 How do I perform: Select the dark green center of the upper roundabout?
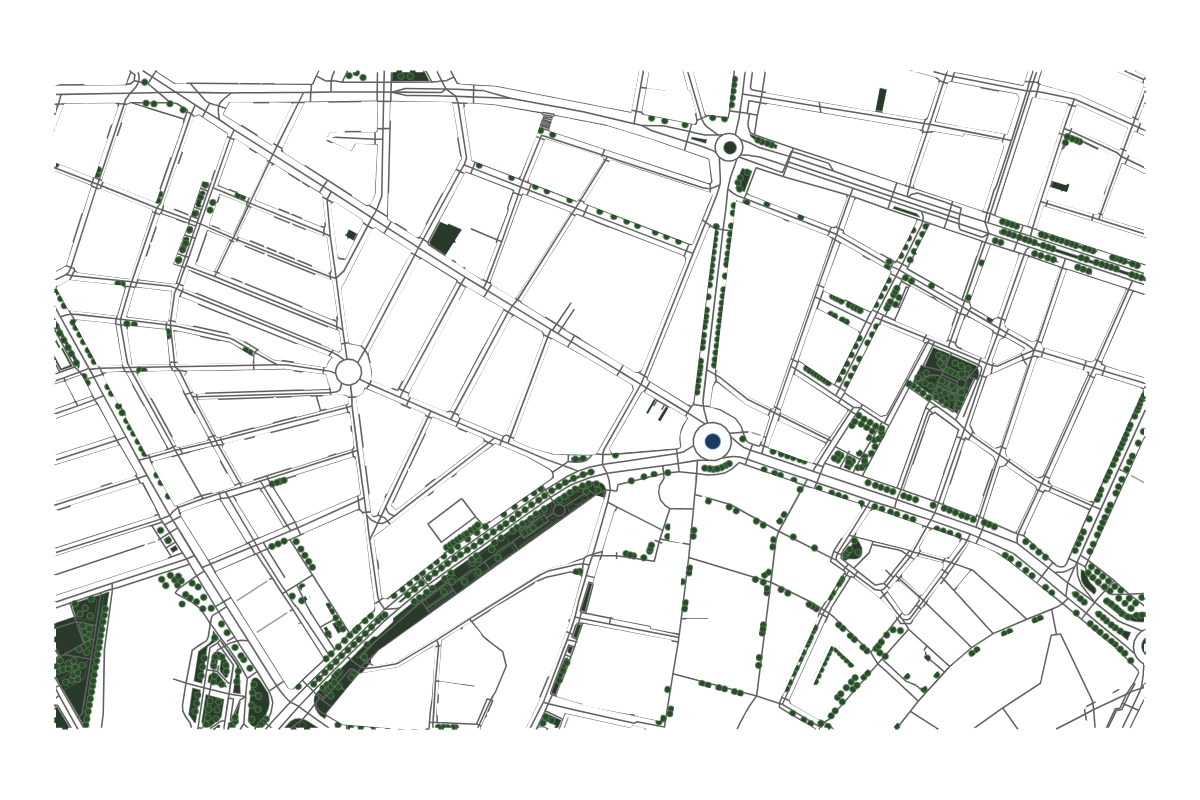(x=730, y=148)
